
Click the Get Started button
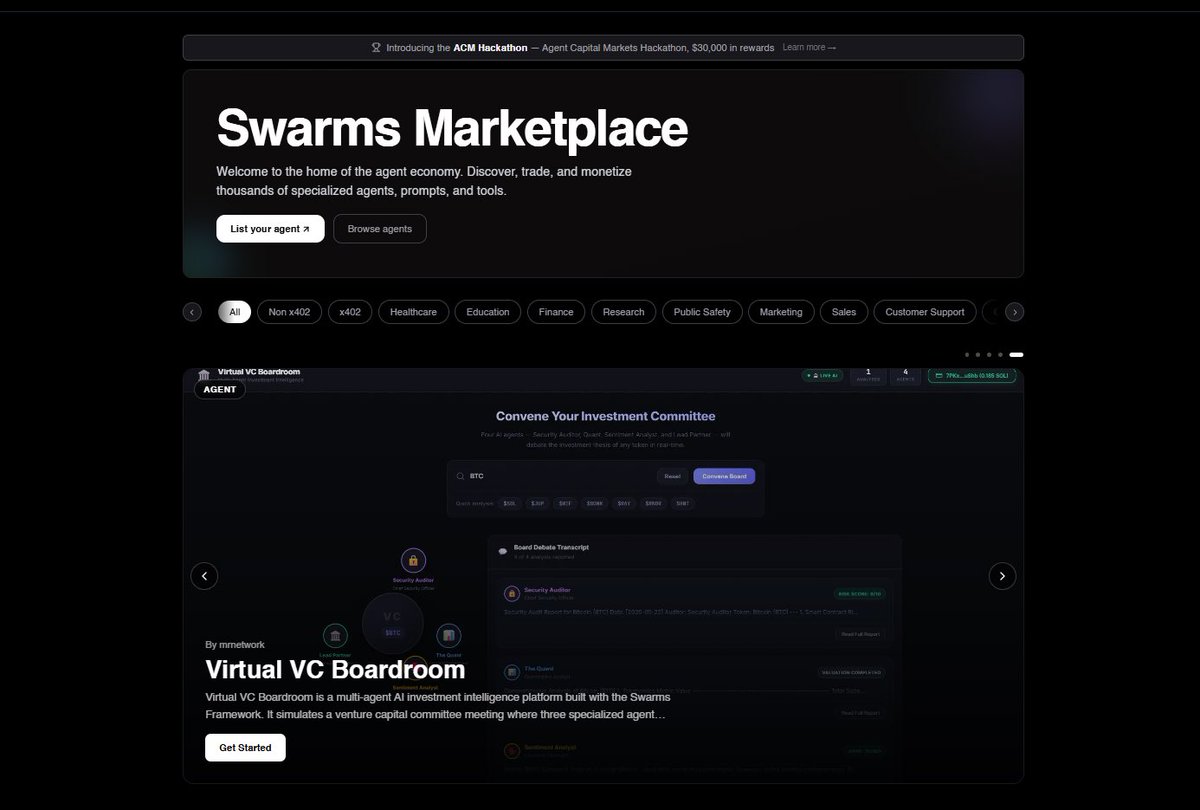pyautogui.click(x=245, y=748)
